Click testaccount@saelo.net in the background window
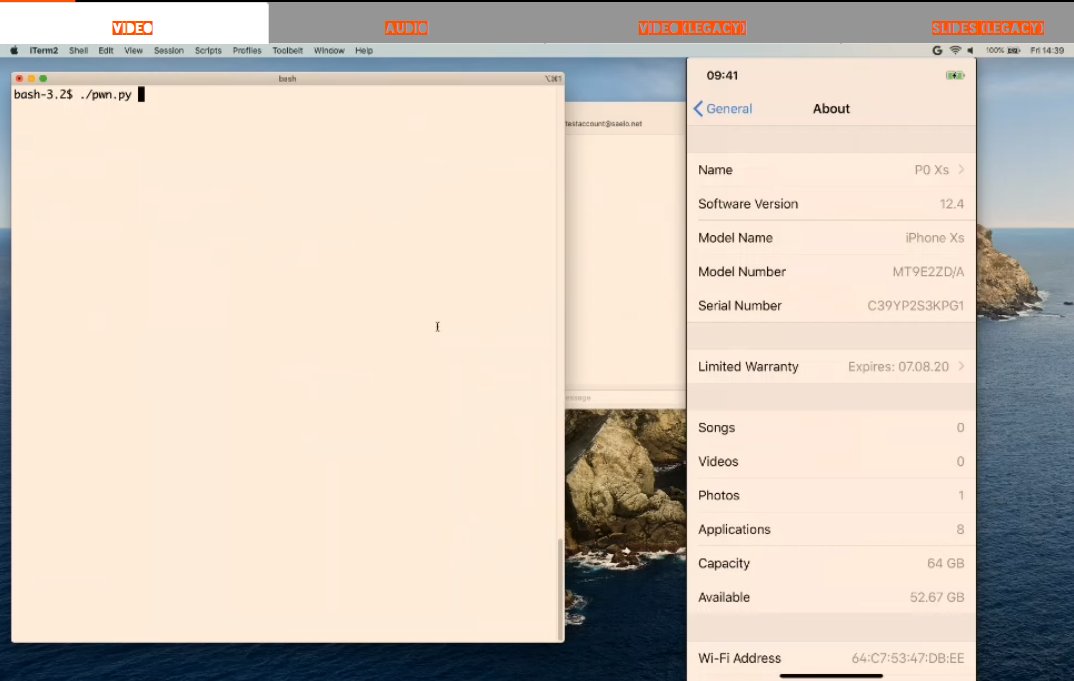This screenshot has height=681, width=1074. [x=604, y=124]
